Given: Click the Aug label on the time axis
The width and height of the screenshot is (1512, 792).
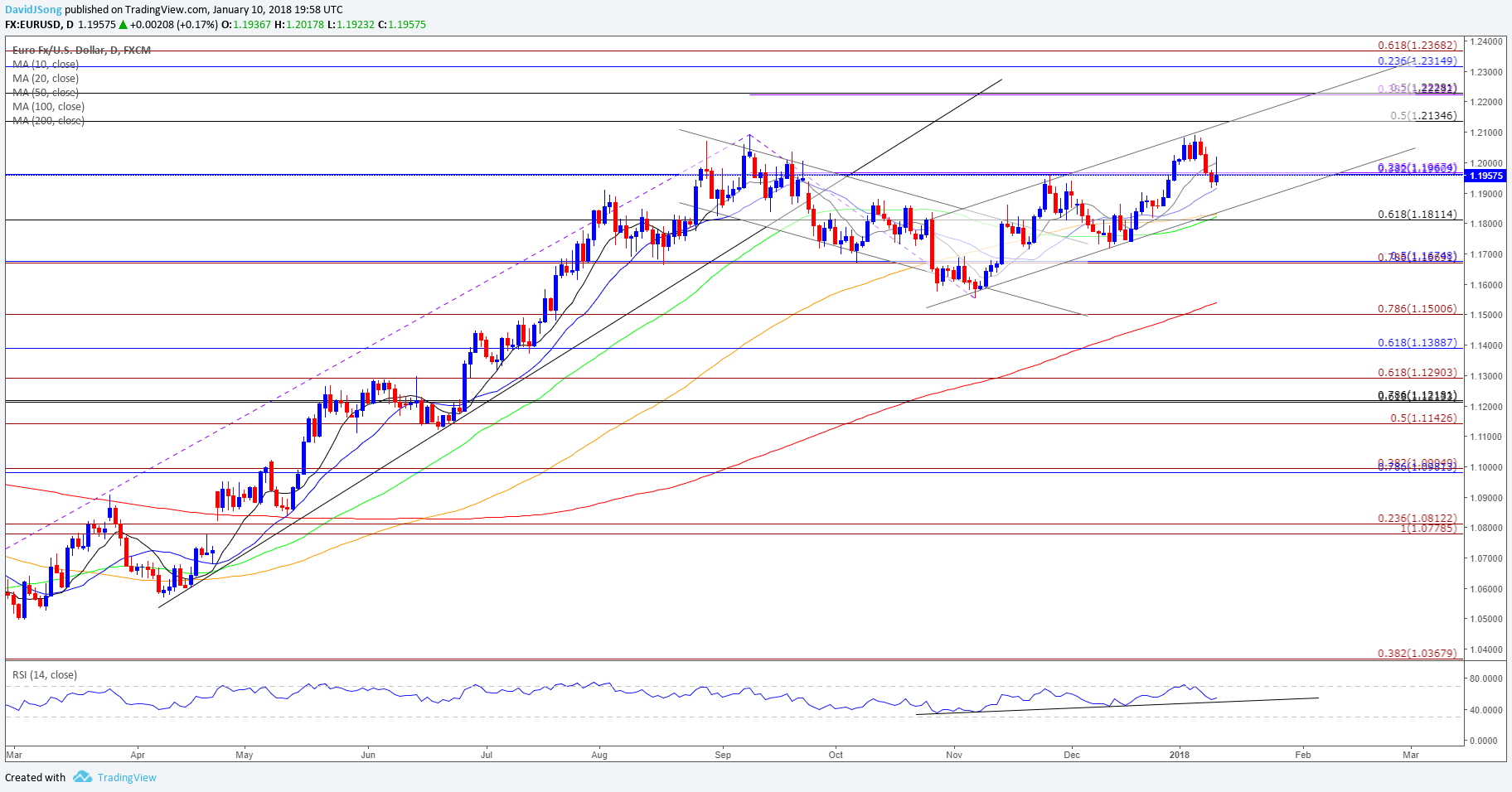Looking at the screenshot, I should pos(599,755).
